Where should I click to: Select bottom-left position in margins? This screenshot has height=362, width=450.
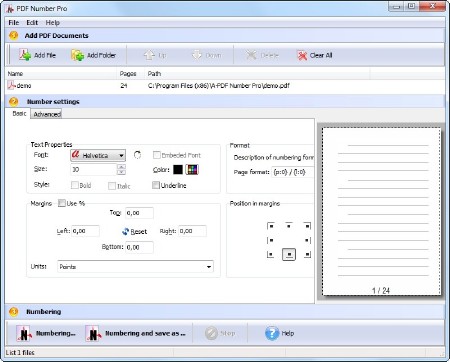point(271,255)
